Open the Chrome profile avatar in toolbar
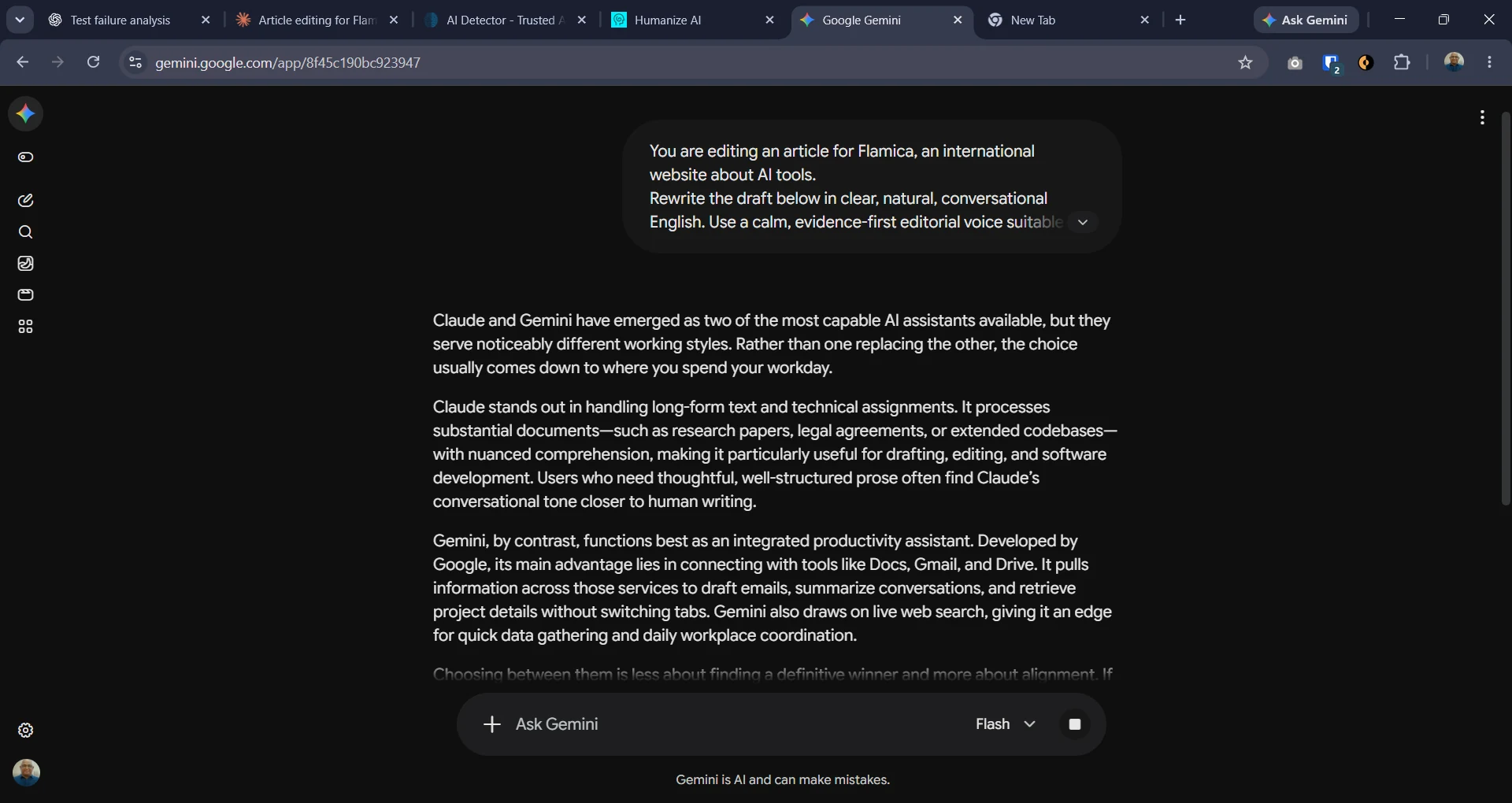 tap(1454, 62)
